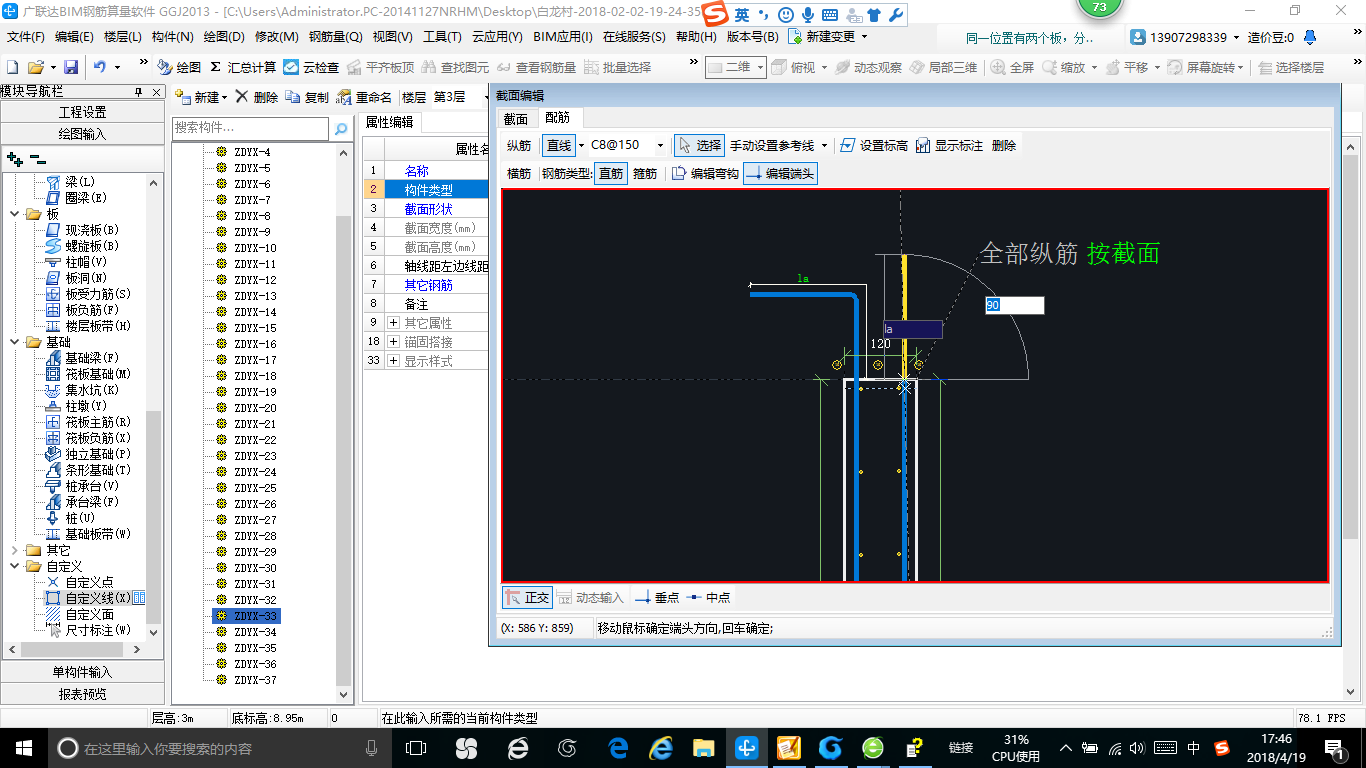Select 平移 pan tool
This screenshot has width=1366, height=768.
pos(1127,67)
